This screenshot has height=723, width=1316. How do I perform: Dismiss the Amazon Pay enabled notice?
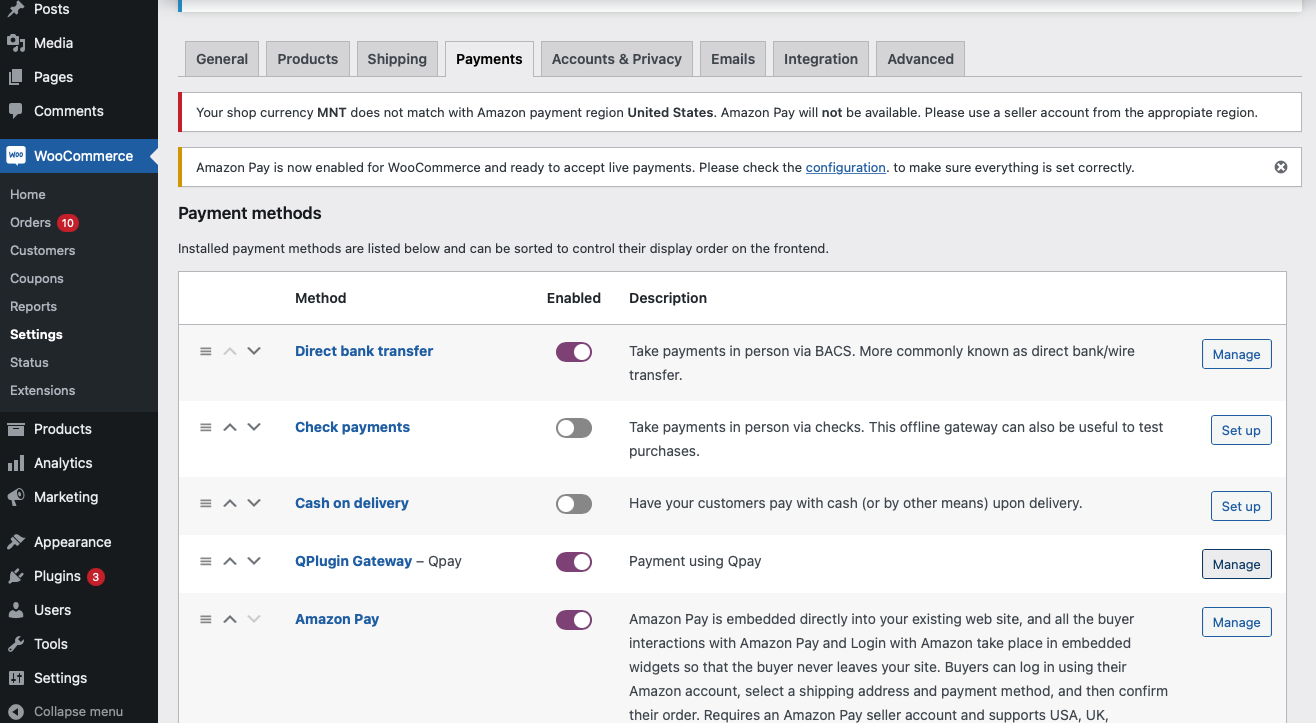coord(1281,167)
